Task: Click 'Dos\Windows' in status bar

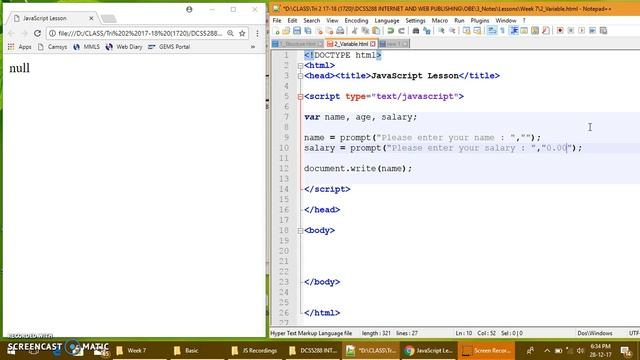Action: click(595, 333)
